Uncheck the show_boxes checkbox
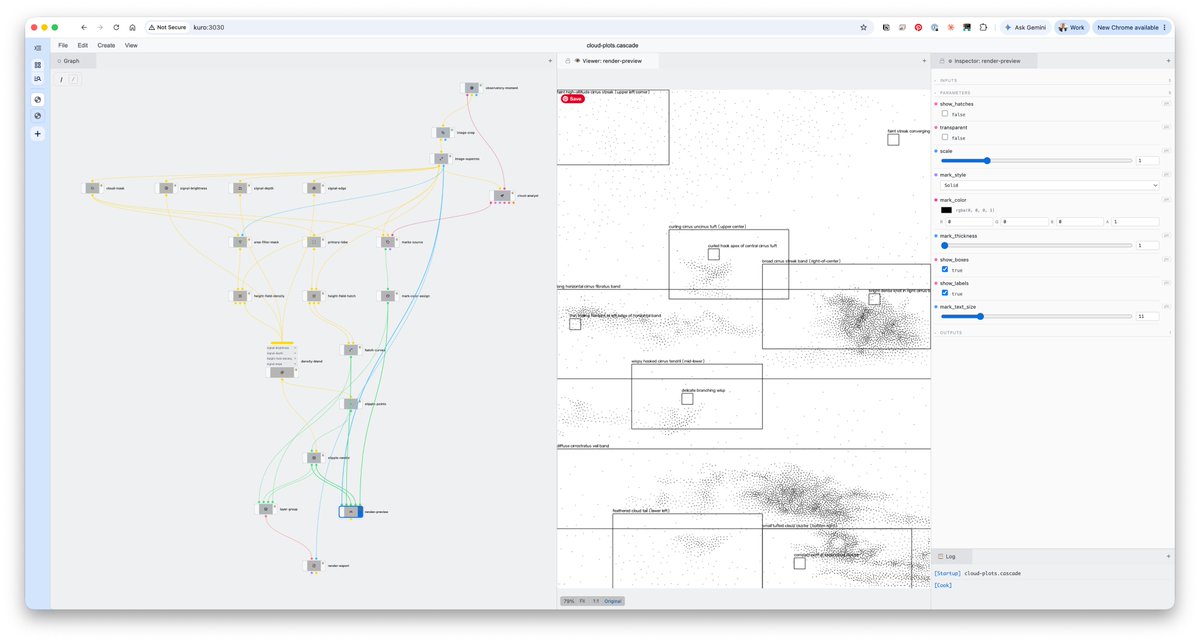The width and height of the screenshot is (1200, 643). (945, 270)
